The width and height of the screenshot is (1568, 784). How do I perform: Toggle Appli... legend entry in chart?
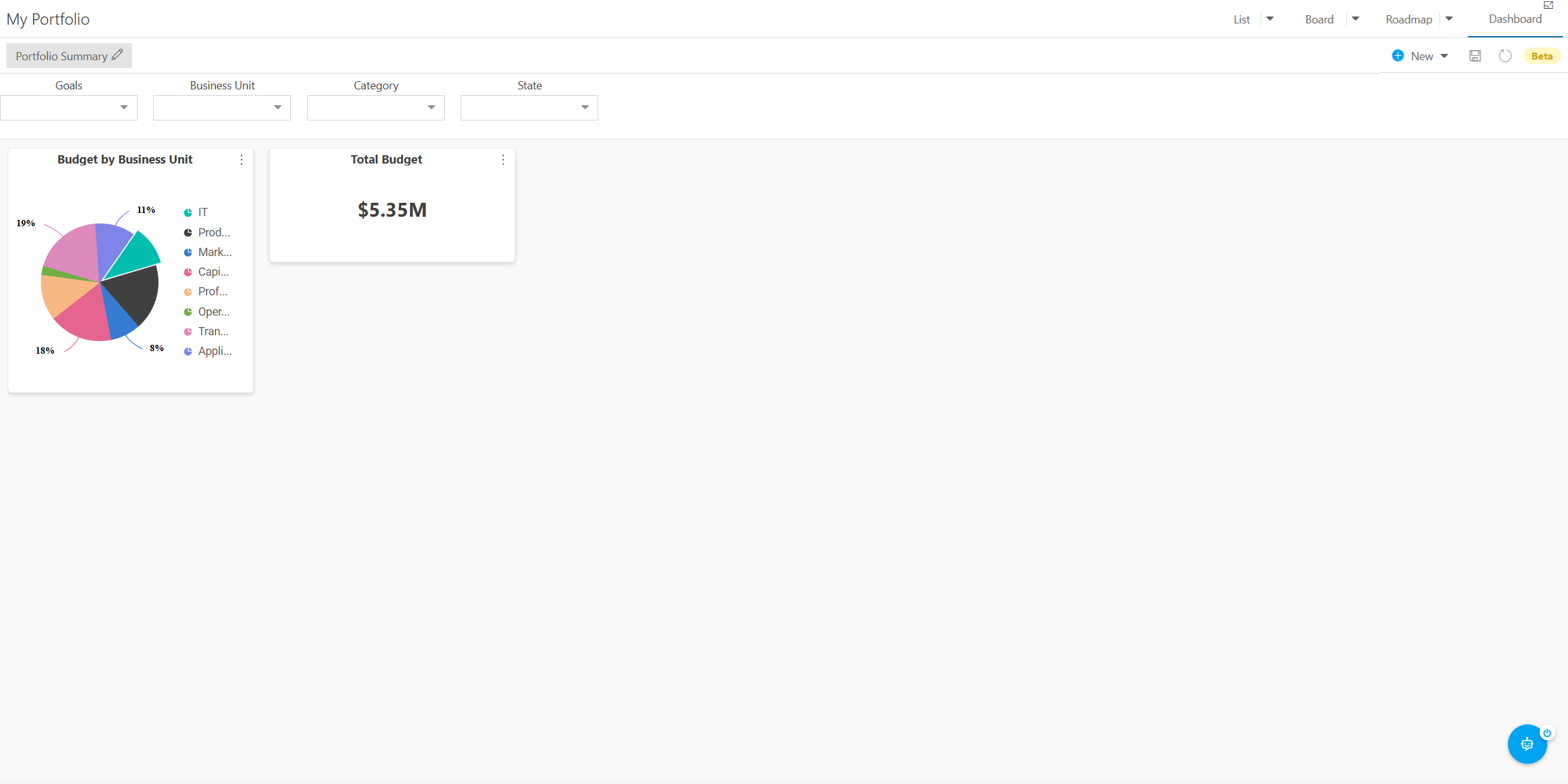click(208, 351)
